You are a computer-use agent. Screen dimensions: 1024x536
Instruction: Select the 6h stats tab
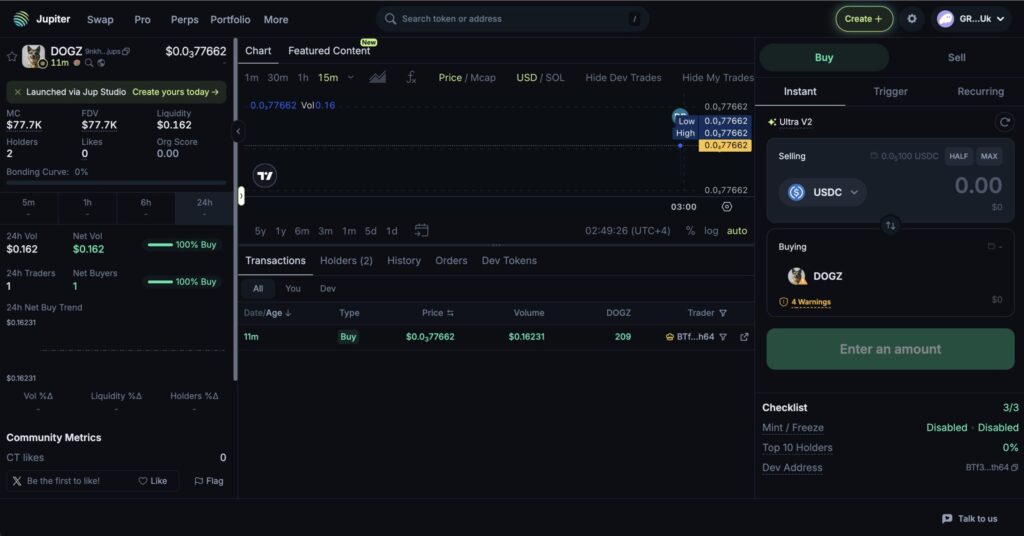point(146,208)
